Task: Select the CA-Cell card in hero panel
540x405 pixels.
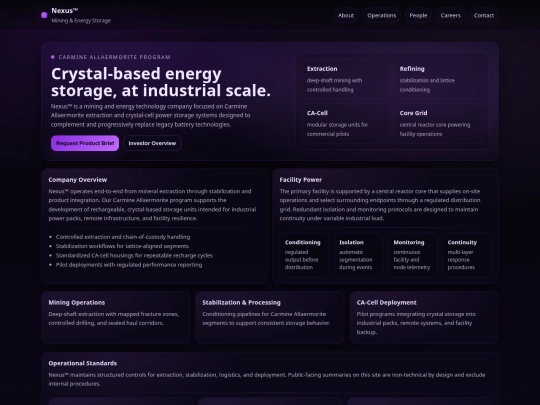Action: 345,123
